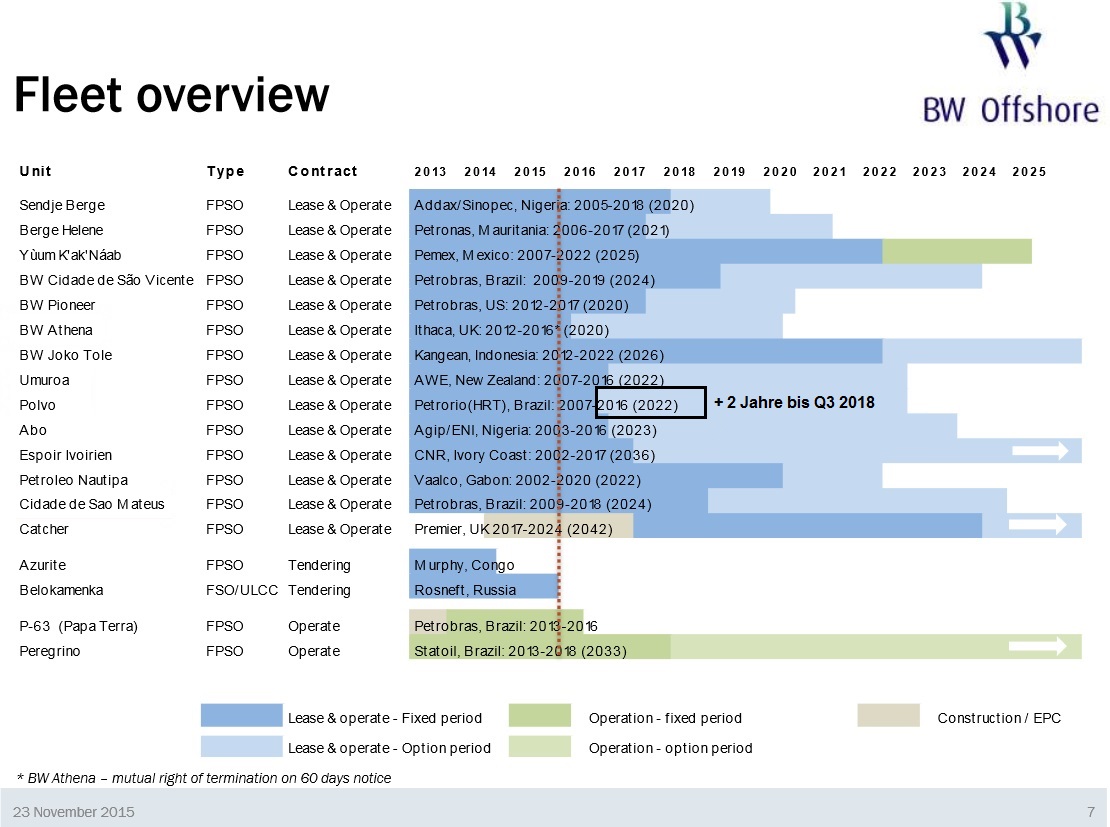Click the Operation option period legend swatch

(539, 746)
